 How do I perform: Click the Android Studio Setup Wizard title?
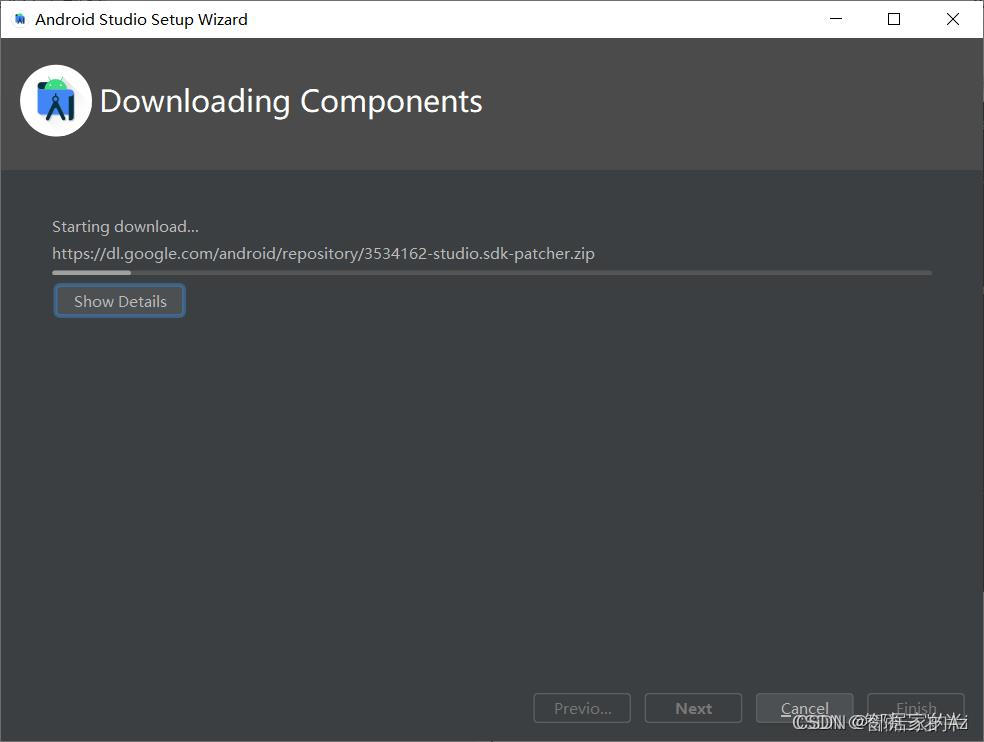pyautogui.click(x=141, y=19)
